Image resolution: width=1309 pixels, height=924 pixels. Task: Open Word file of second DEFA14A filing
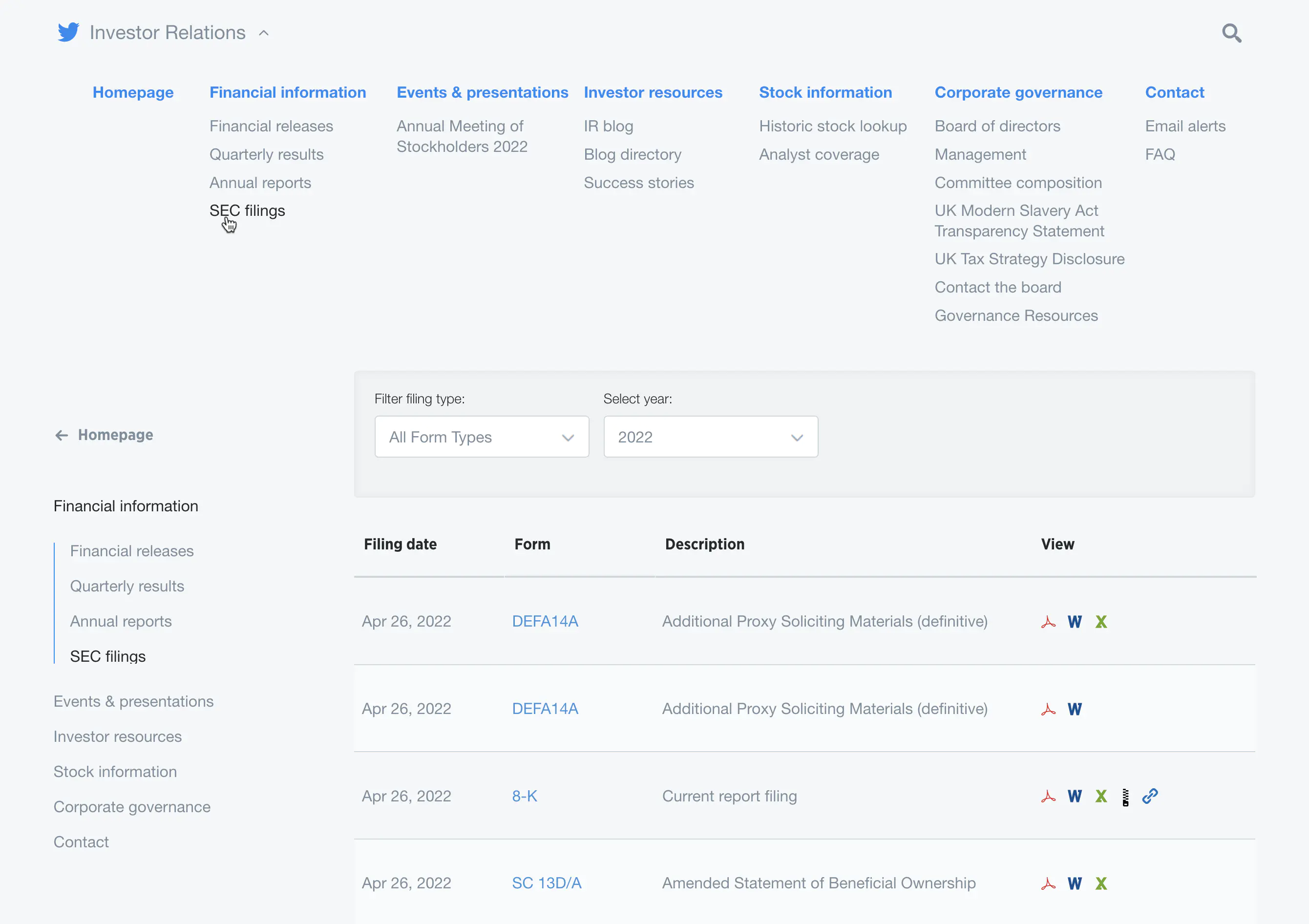pyautogui.click(x=1074, y=709)
